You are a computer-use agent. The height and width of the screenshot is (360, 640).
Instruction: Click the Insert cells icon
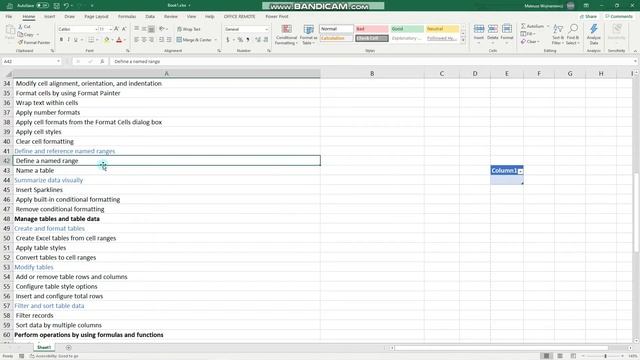pos(479,29)
